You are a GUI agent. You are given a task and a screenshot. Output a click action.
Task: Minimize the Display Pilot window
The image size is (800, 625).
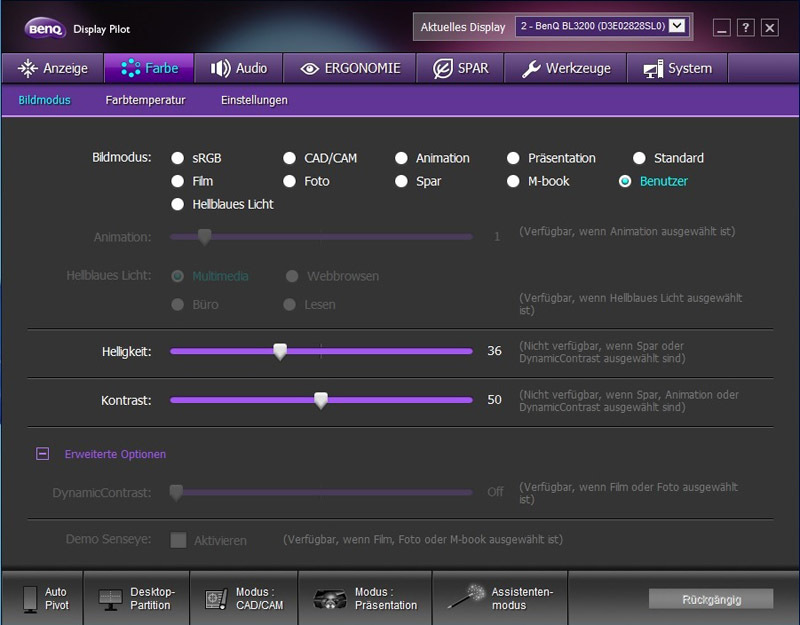coord(721,27)
